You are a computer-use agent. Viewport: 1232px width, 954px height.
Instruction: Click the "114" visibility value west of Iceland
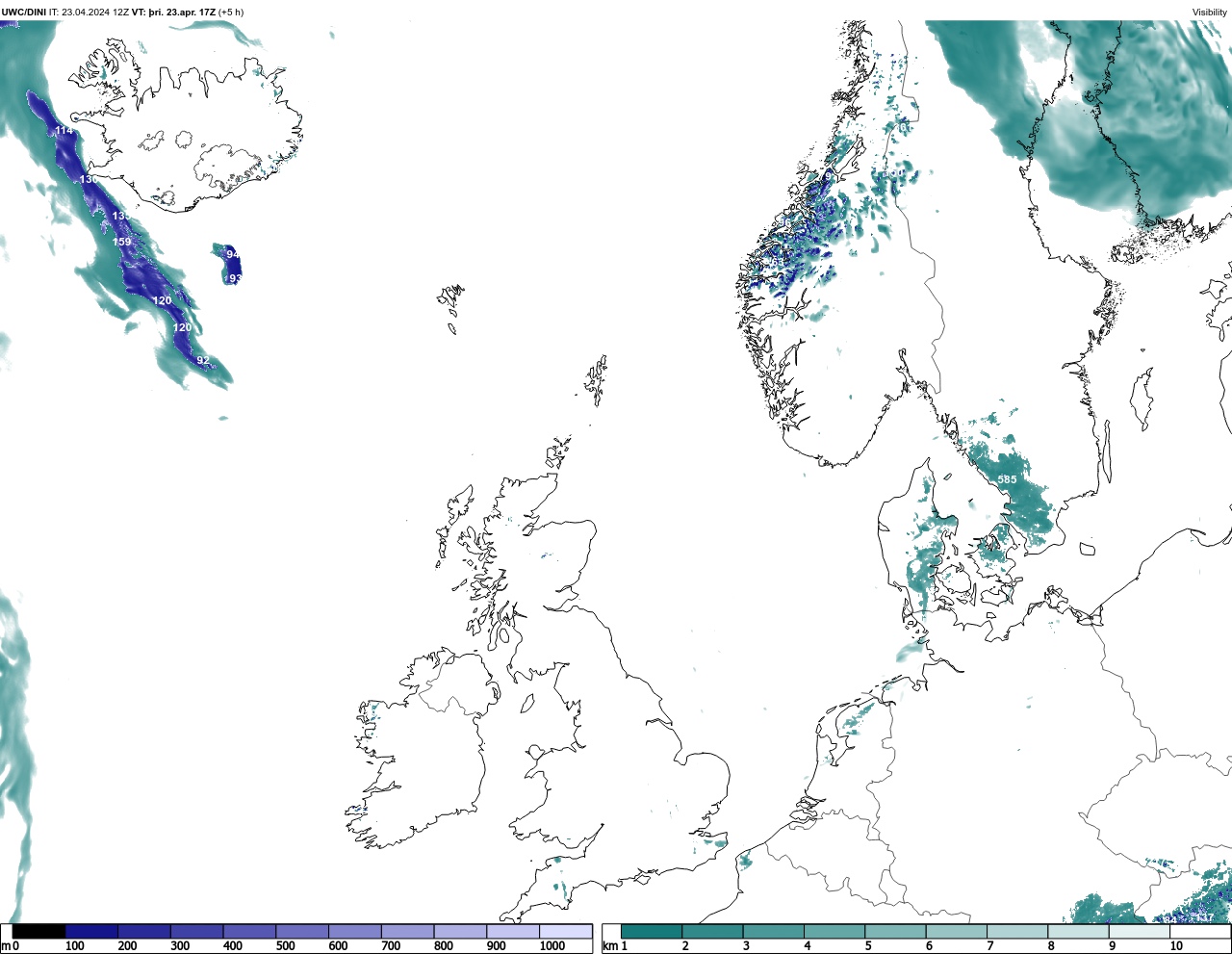64,130
